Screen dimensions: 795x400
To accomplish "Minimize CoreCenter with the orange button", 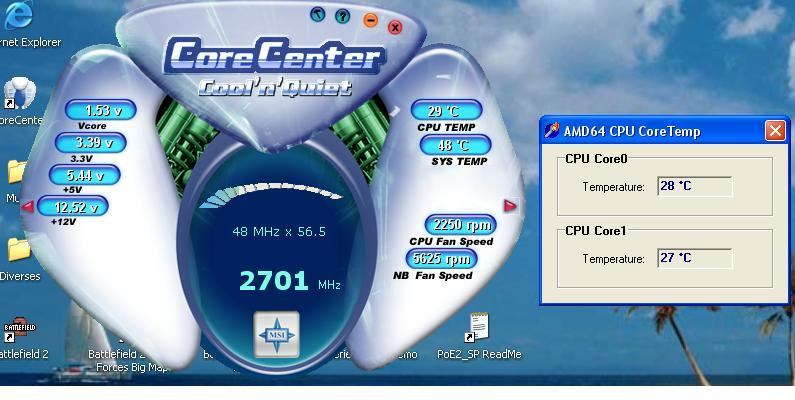I will tap(371, 21).
